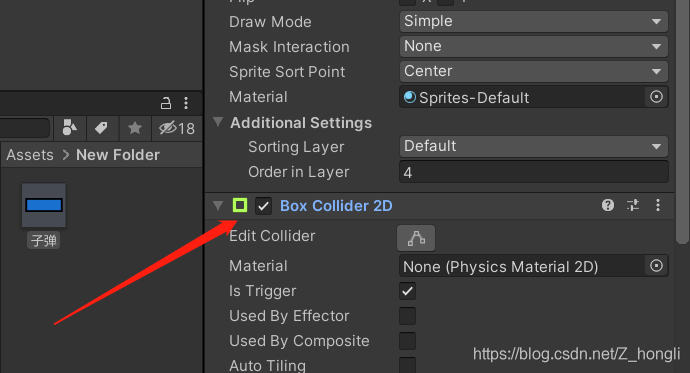Click the Edit Collider label

click(x=272, y=236)
